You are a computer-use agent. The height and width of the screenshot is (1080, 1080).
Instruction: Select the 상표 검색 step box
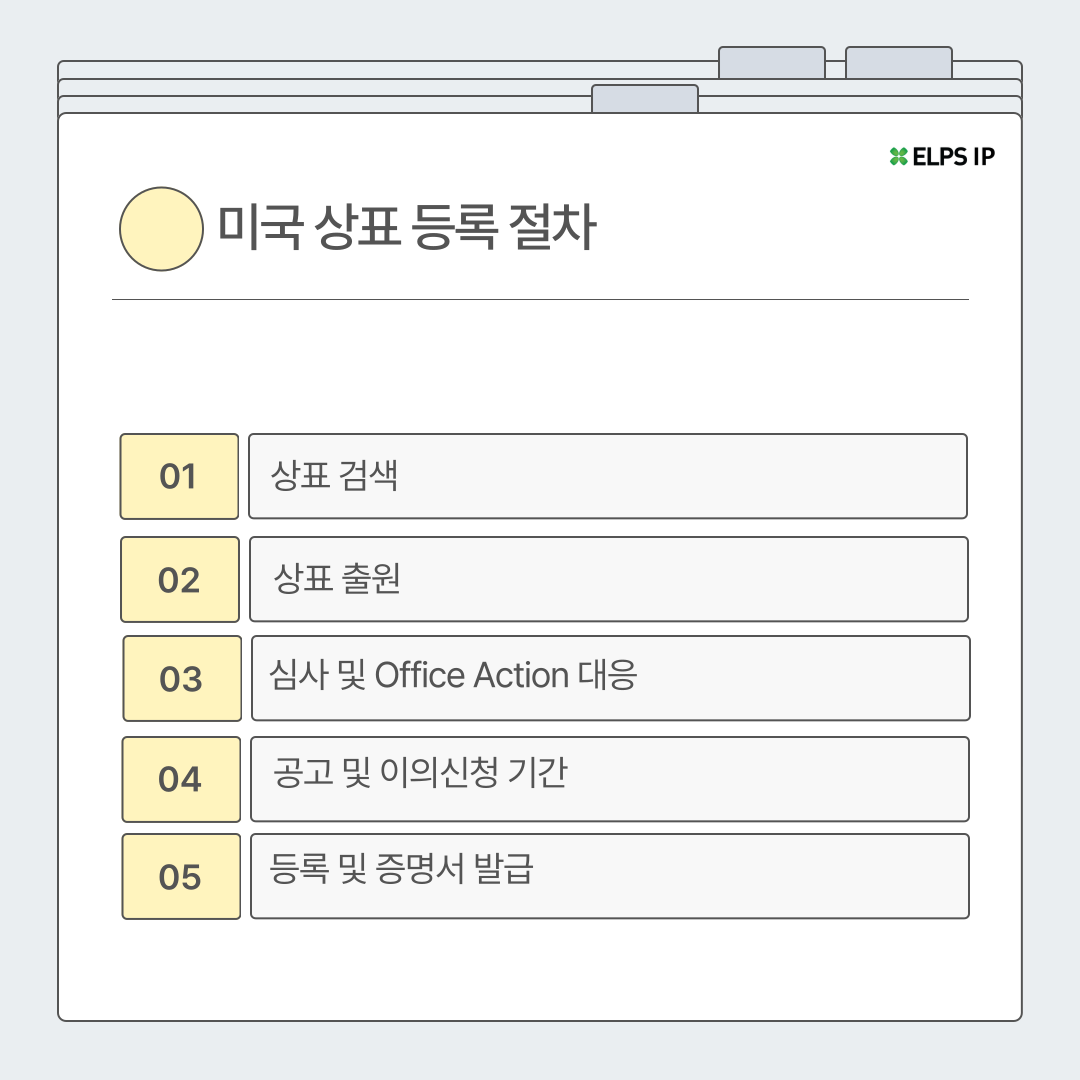[608, 476]
